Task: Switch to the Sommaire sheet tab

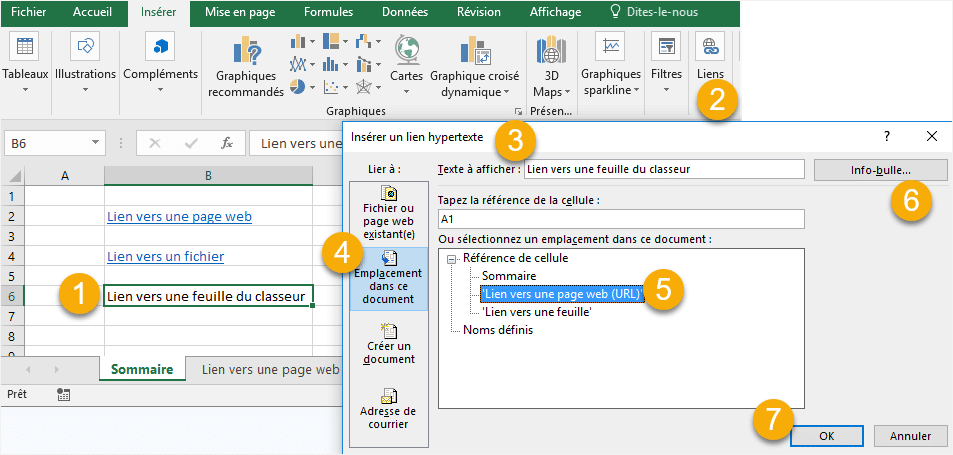Action: pos(141,369)
